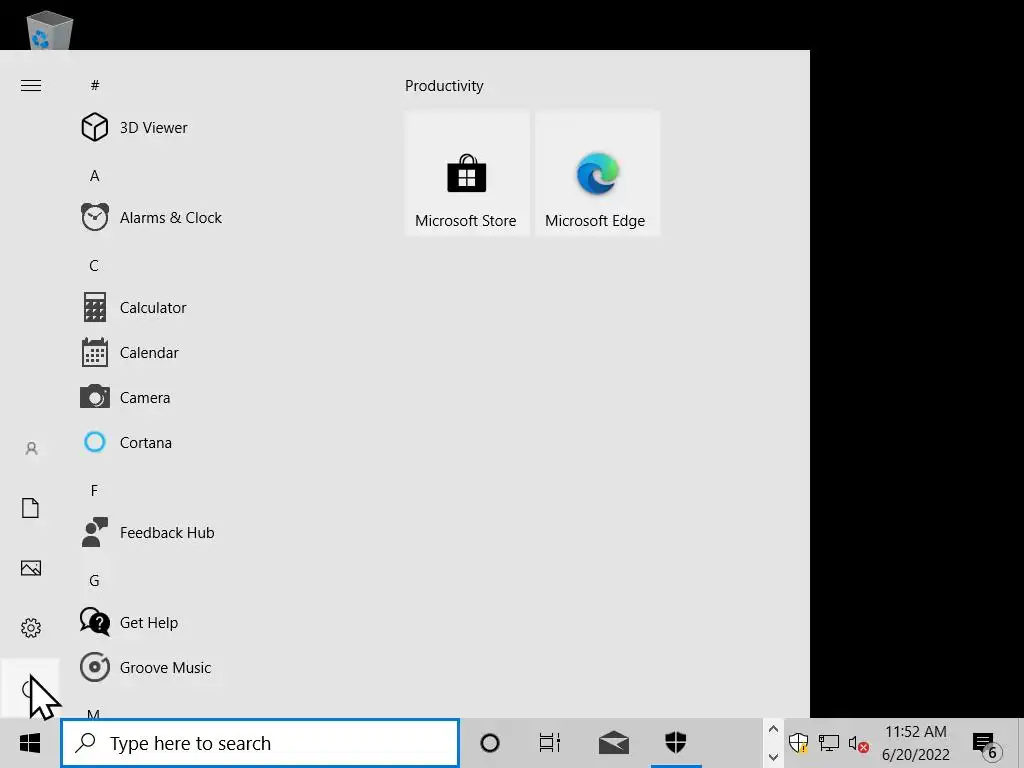Image resolution: width=1024 pixels, height=768 pixels.
Task: Launch the Camera app
Action: (x=125, y=398)
